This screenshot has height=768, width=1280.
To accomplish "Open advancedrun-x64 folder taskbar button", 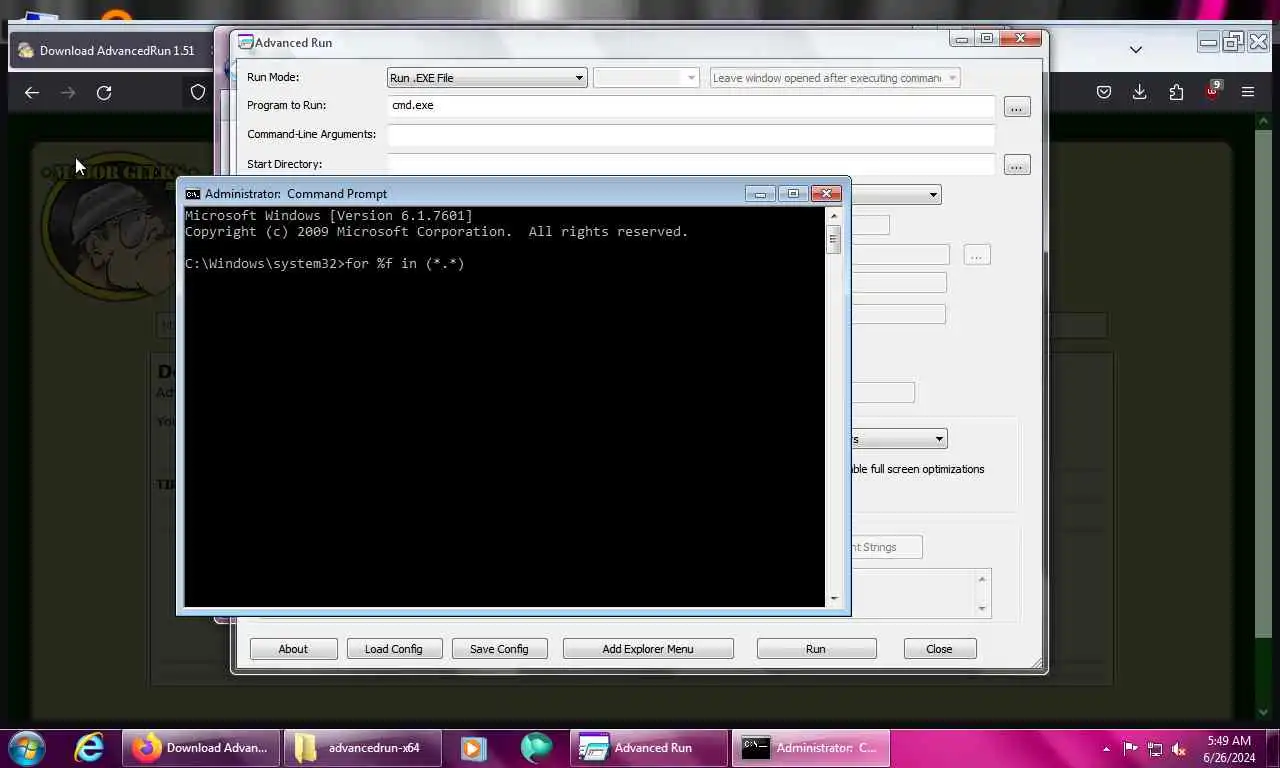I will coord(361,748).
